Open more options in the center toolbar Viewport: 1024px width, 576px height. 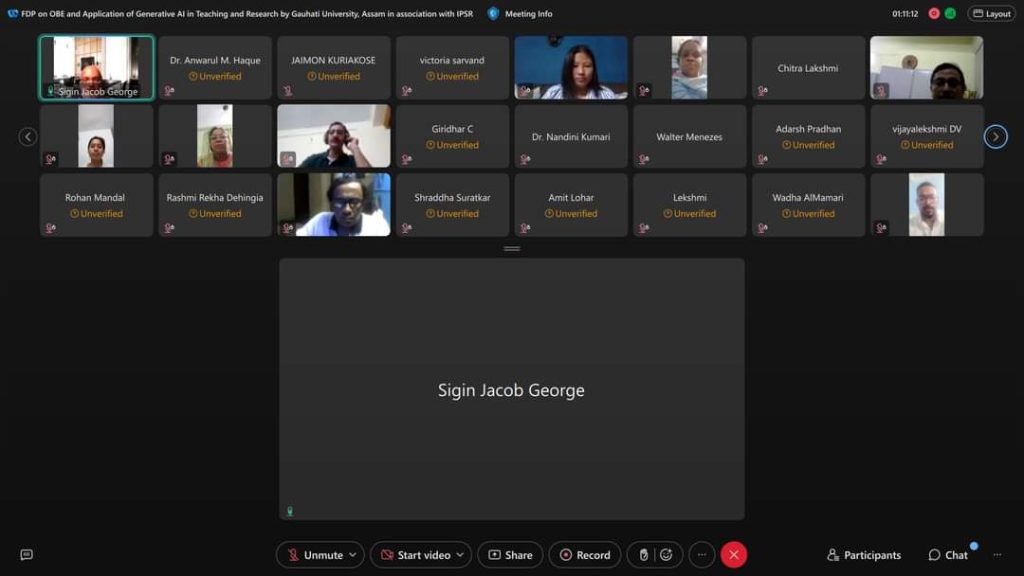pos(702,555)
